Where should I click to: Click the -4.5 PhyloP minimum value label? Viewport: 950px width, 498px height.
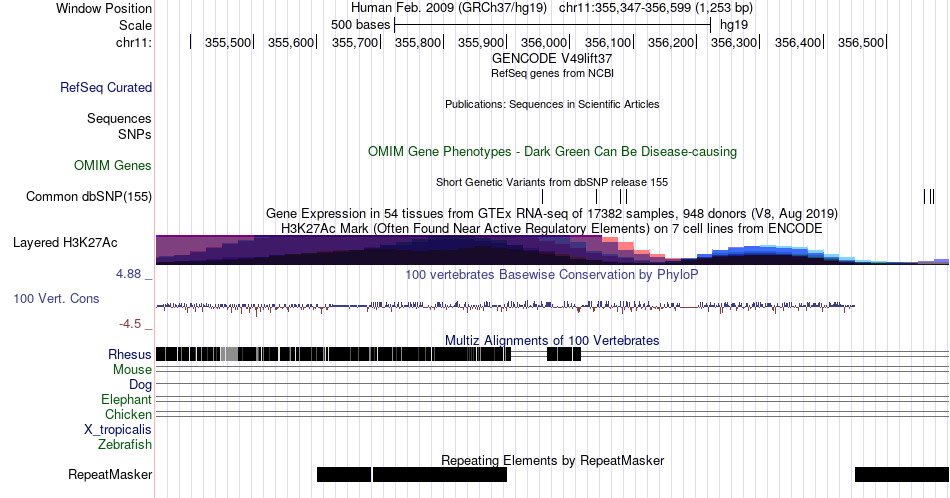coord(130,324)
